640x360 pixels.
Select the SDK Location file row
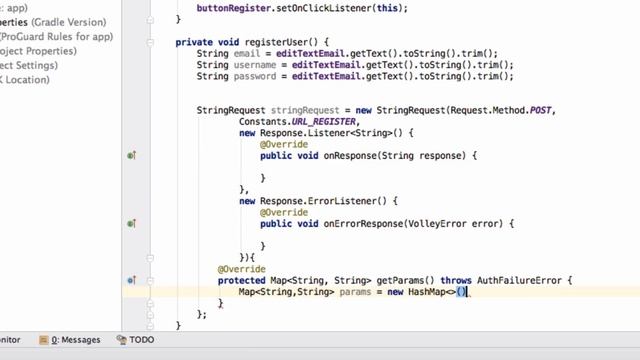[x=25, y=80]
